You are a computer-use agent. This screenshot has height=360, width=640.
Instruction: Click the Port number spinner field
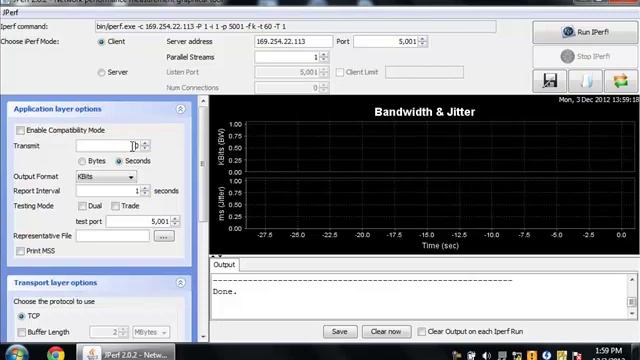[386, 42]
